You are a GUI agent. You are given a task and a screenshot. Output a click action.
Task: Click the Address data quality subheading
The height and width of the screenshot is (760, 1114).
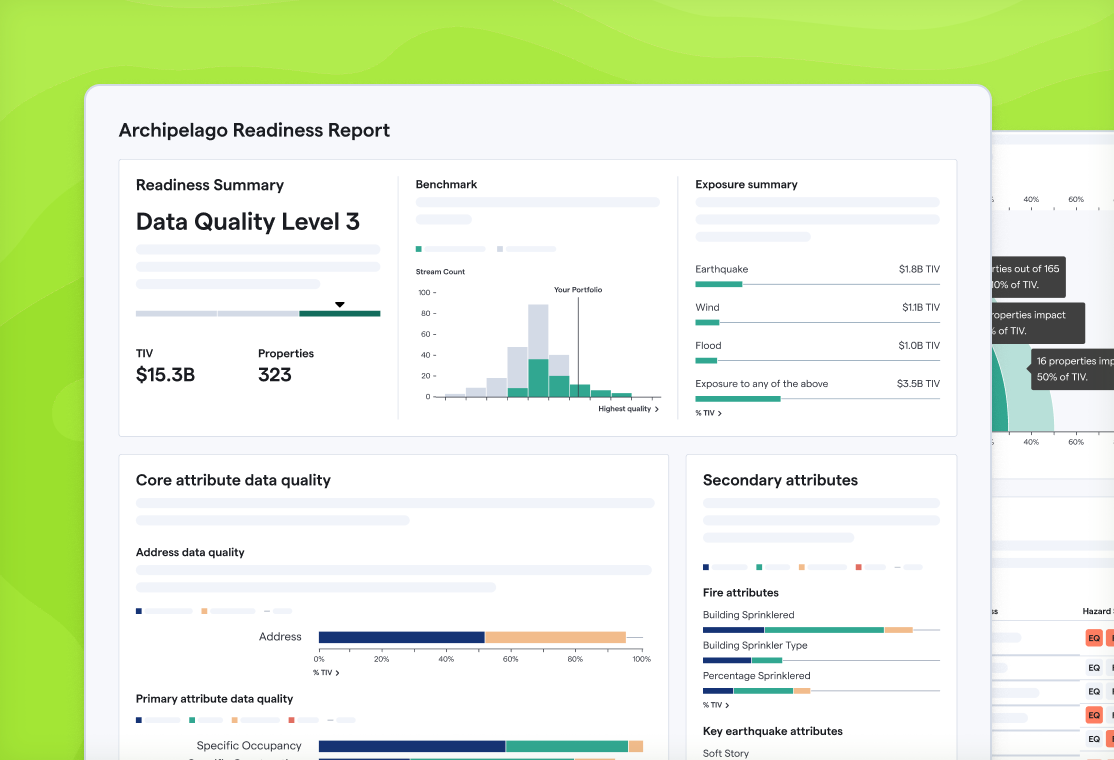tap(190, 552)
